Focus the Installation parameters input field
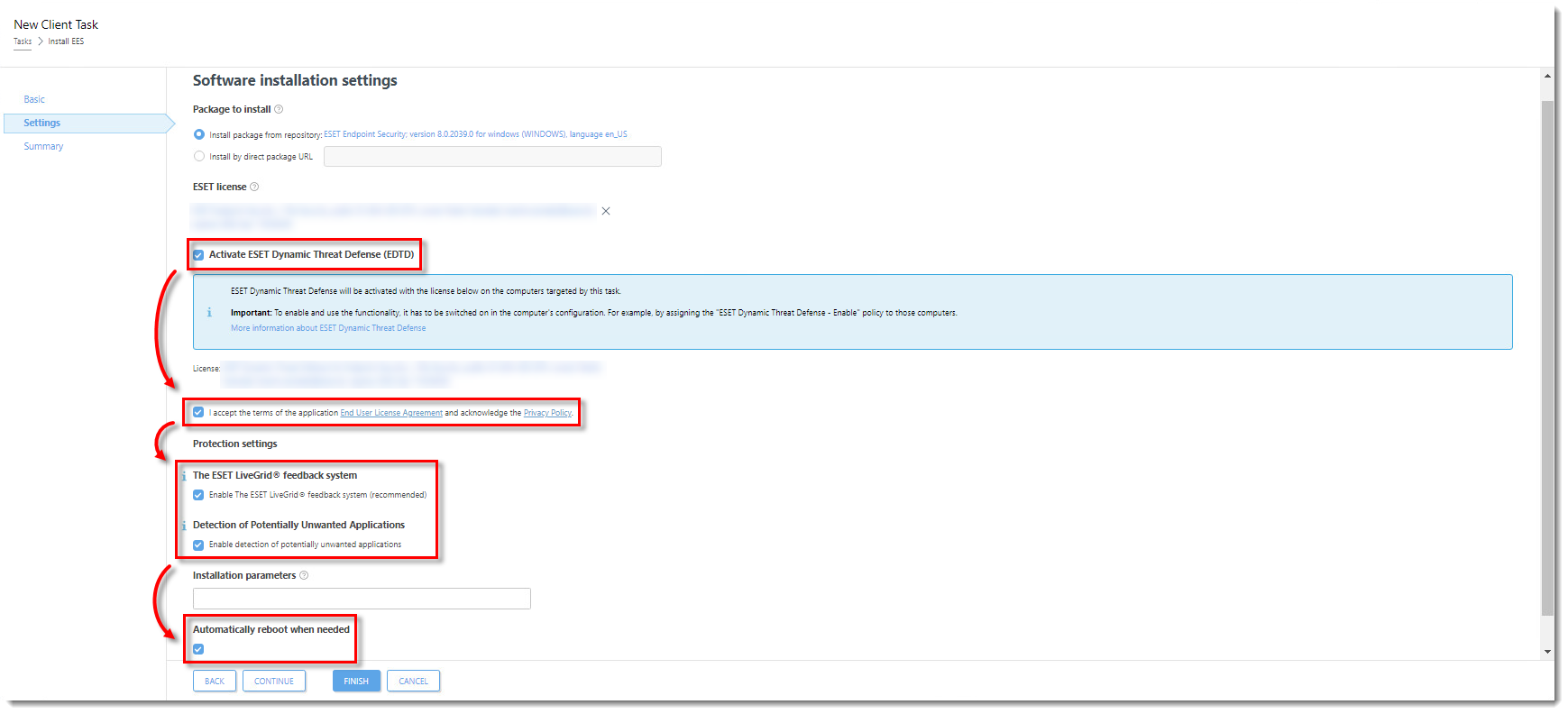 [362, 599]
